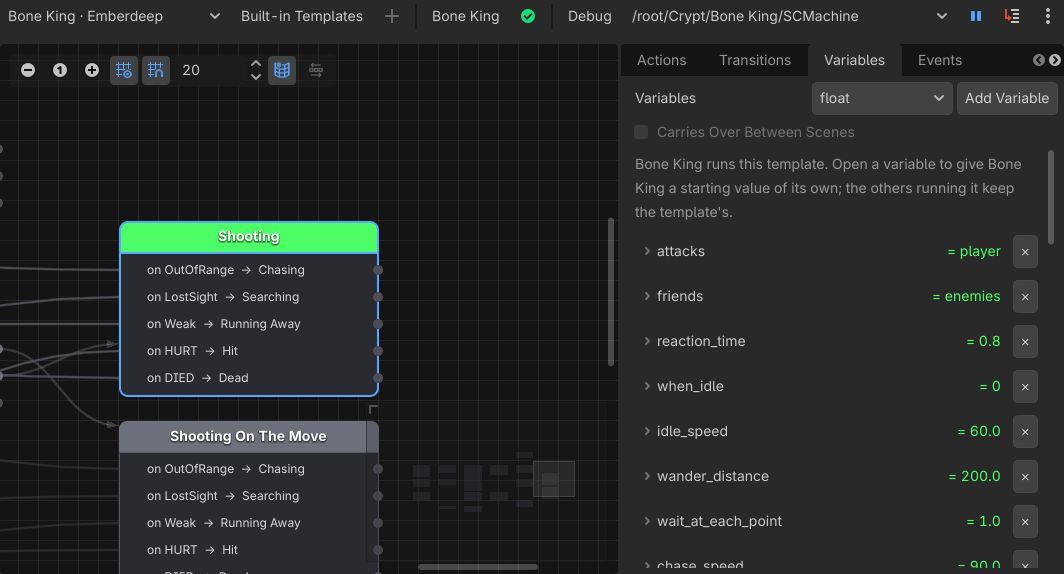Image resolution: width=1064 pixels, height=574 pixels.
Task: Expand the wander_distance variable
Action: coord(647,476)
